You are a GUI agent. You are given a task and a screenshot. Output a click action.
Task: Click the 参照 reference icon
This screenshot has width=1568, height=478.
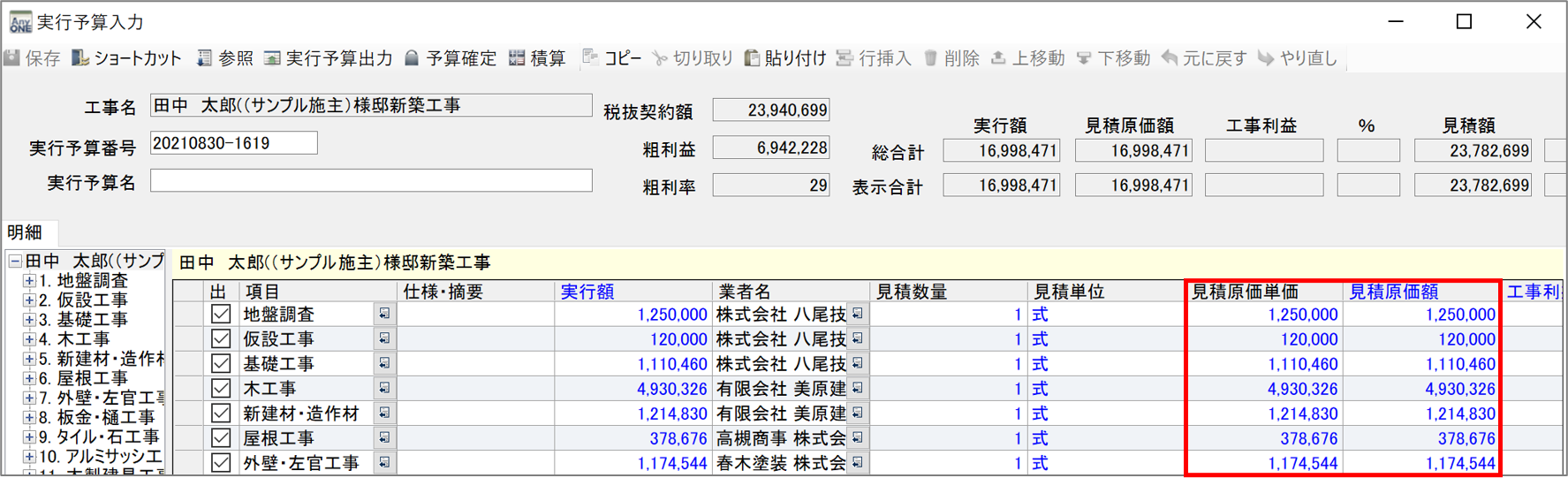(x=204, y=58)
